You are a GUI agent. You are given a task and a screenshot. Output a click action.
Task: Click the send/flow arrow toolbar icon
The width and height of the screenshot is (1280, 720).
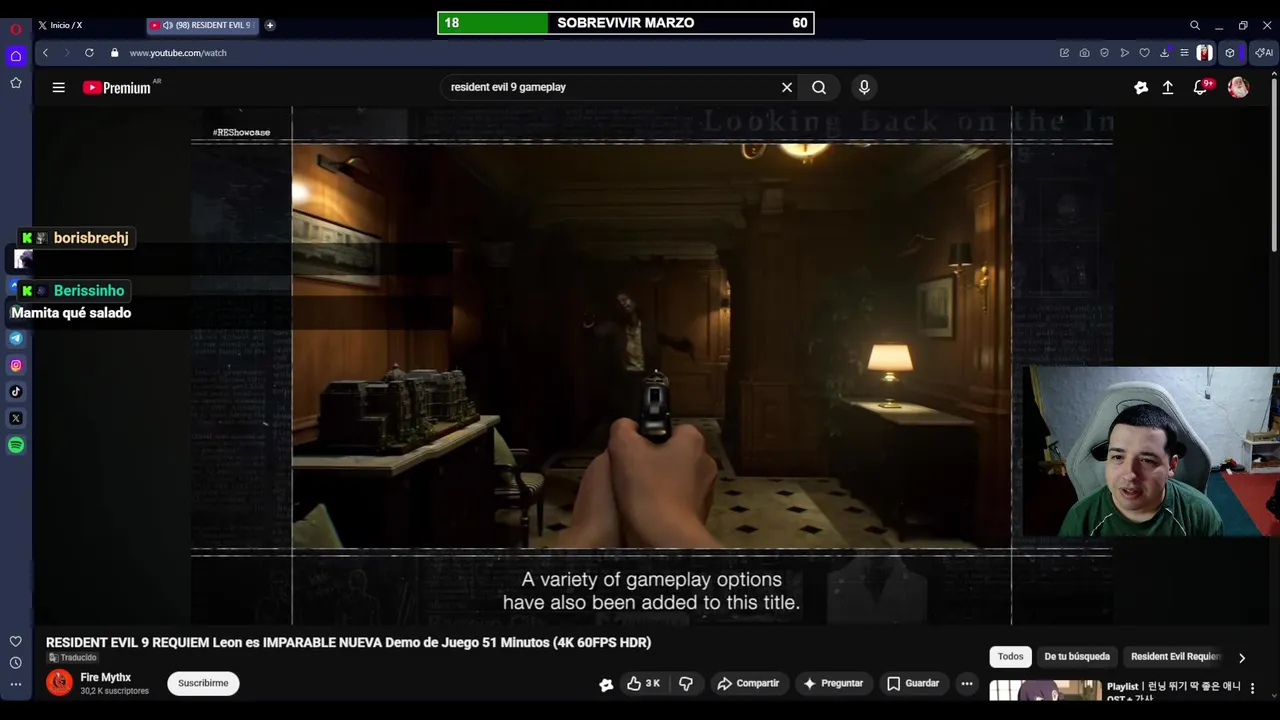pos(1125,53)
